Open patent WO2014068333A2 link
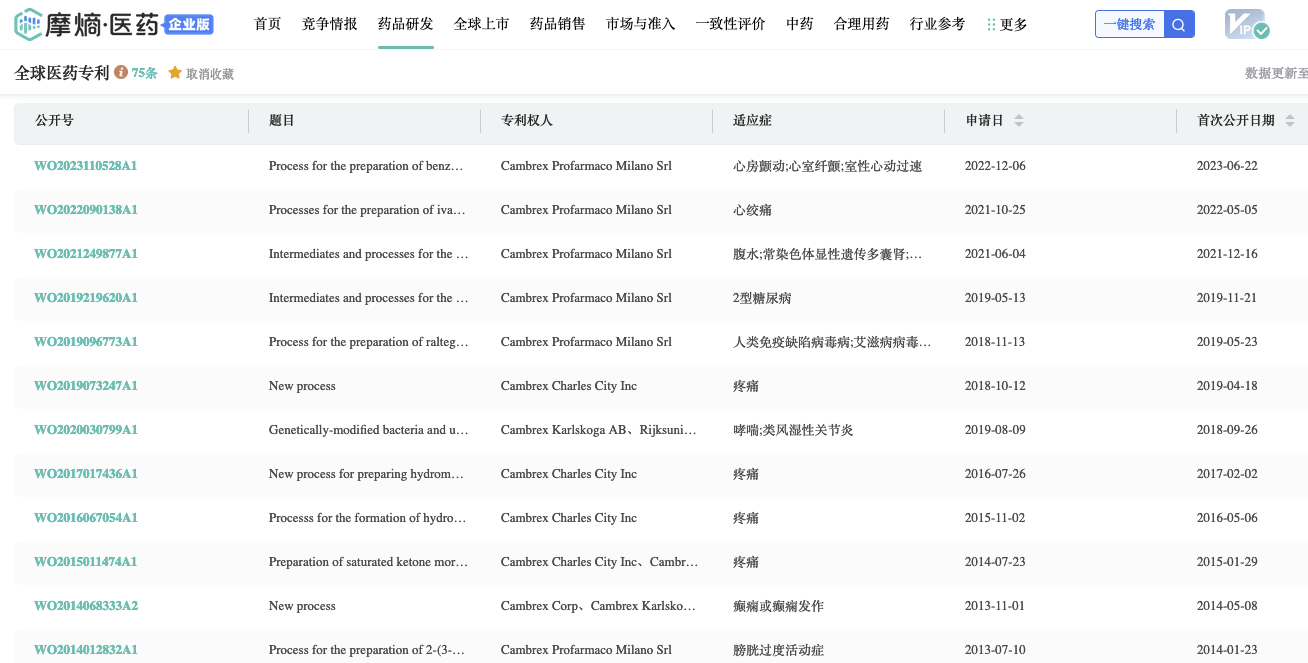 pos(86,606)
